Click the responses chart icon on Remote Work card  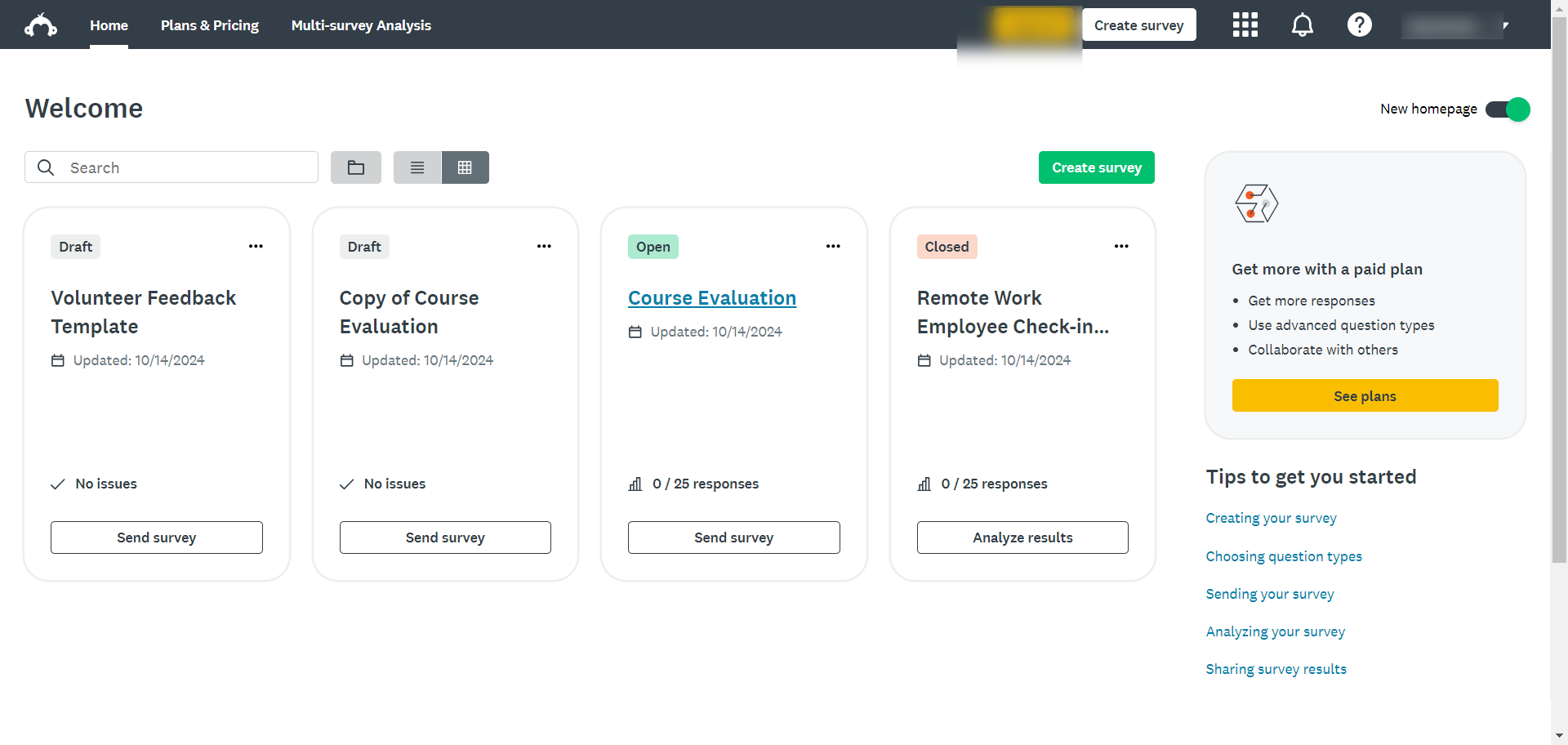point(924,484)
